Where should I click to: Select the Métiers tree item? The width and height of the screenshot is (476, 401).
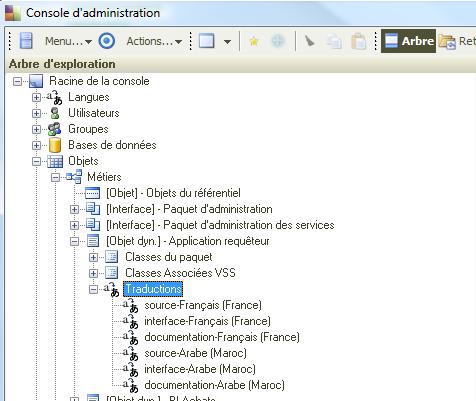(104, 177)
